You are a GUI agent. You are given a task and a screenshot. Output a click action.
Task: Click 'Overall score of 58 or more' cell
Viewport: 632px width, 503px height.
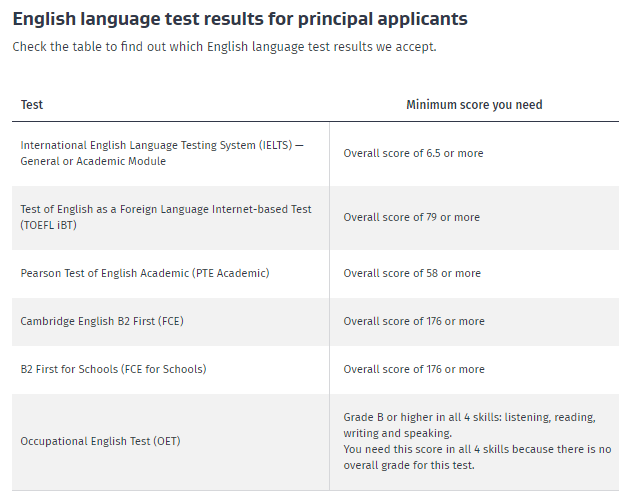pos(474,273)
